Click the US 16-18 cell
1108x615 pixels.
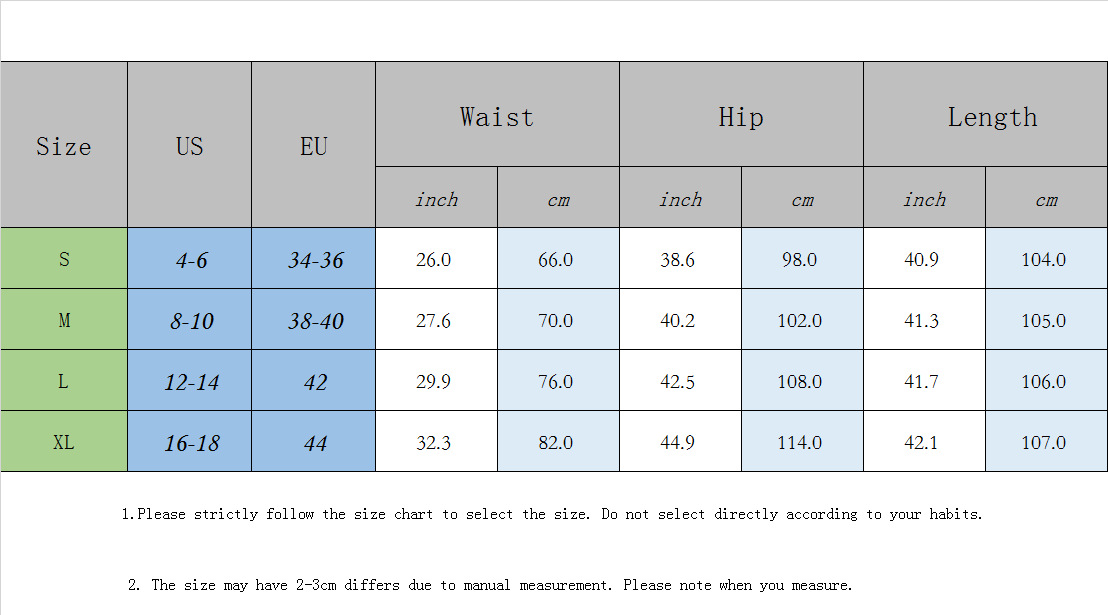[190, 443]
